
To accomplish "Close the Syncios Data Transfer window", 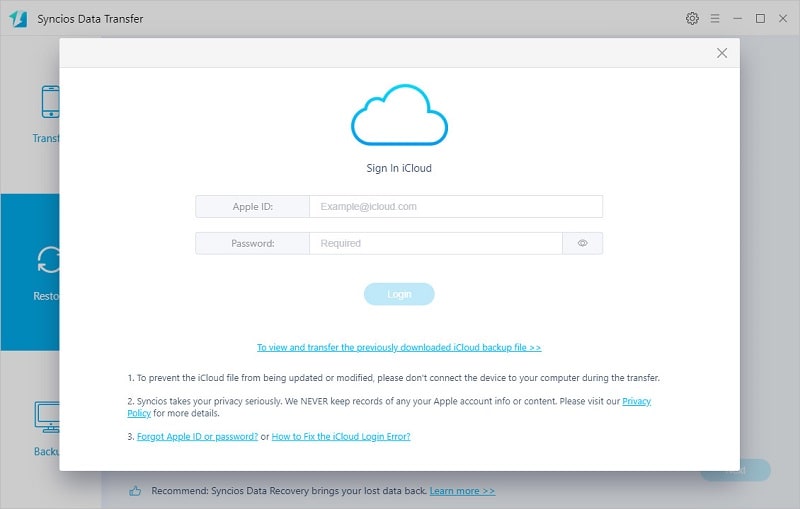I will pos(783,18).
